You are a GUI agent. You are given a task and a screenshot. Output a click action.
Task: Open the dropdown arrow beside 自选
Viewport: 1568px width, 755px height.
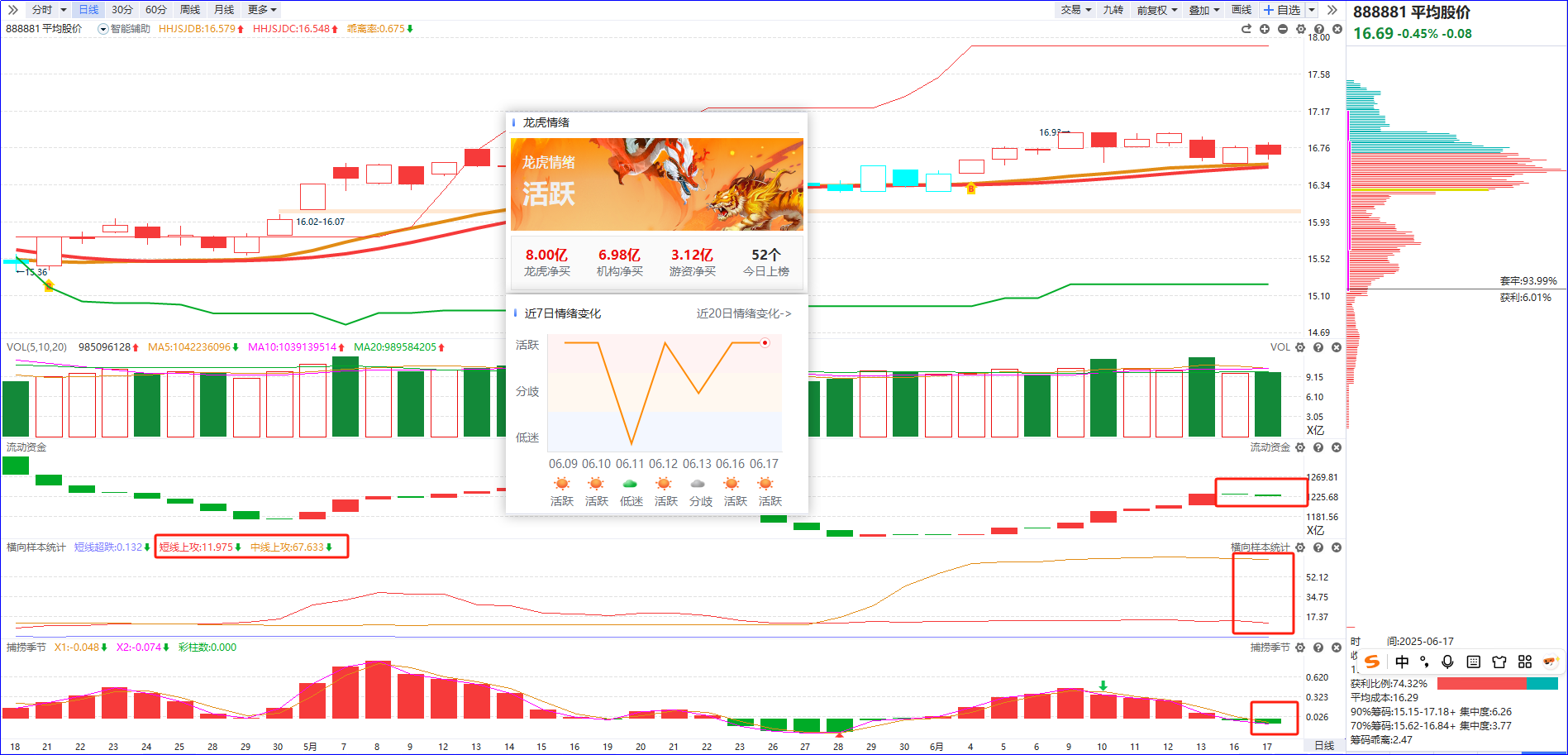click(1312, 10)
